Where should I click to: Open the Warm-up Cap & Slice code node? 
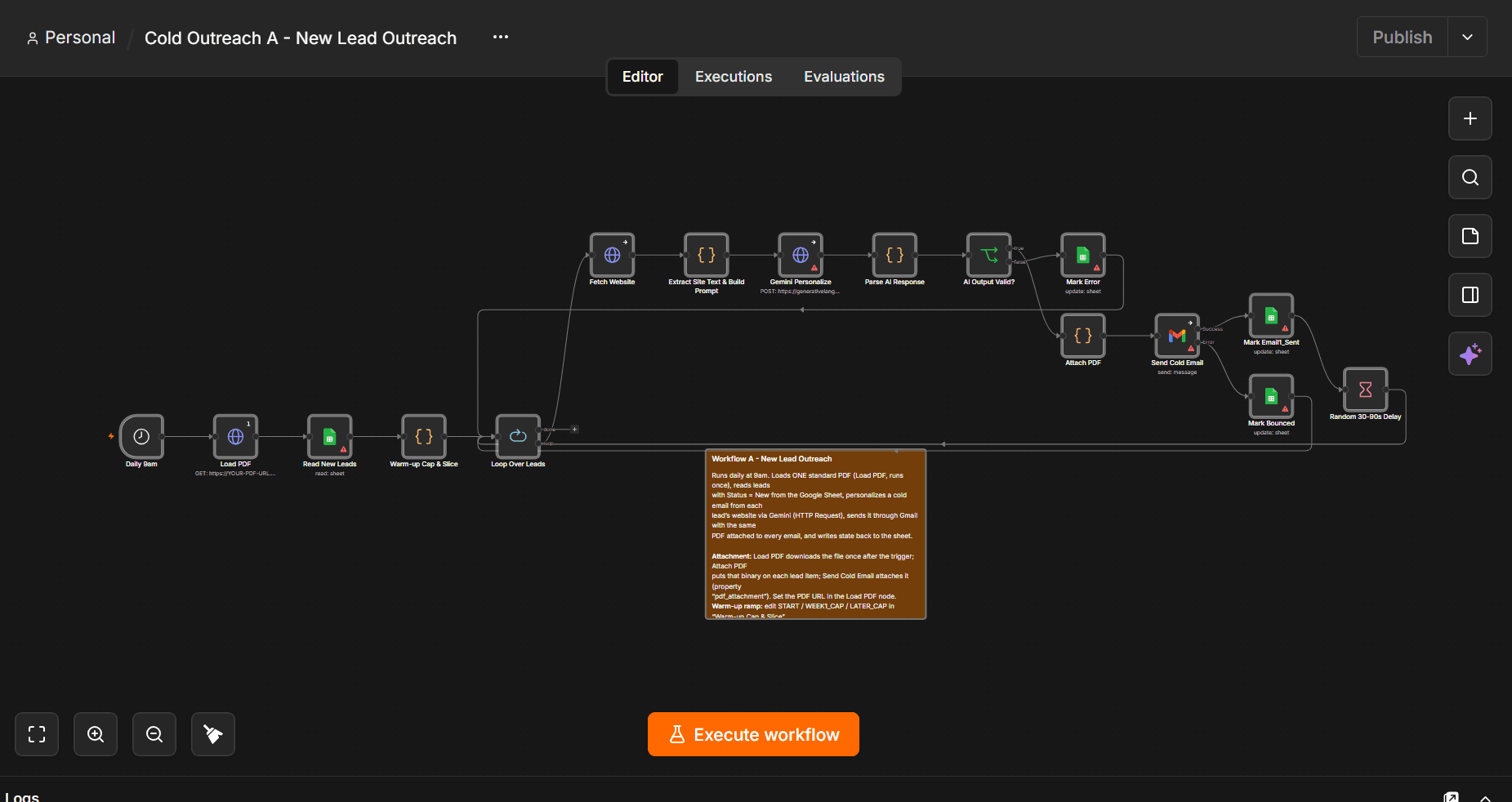pyautogui.click(x=424, y=436)
